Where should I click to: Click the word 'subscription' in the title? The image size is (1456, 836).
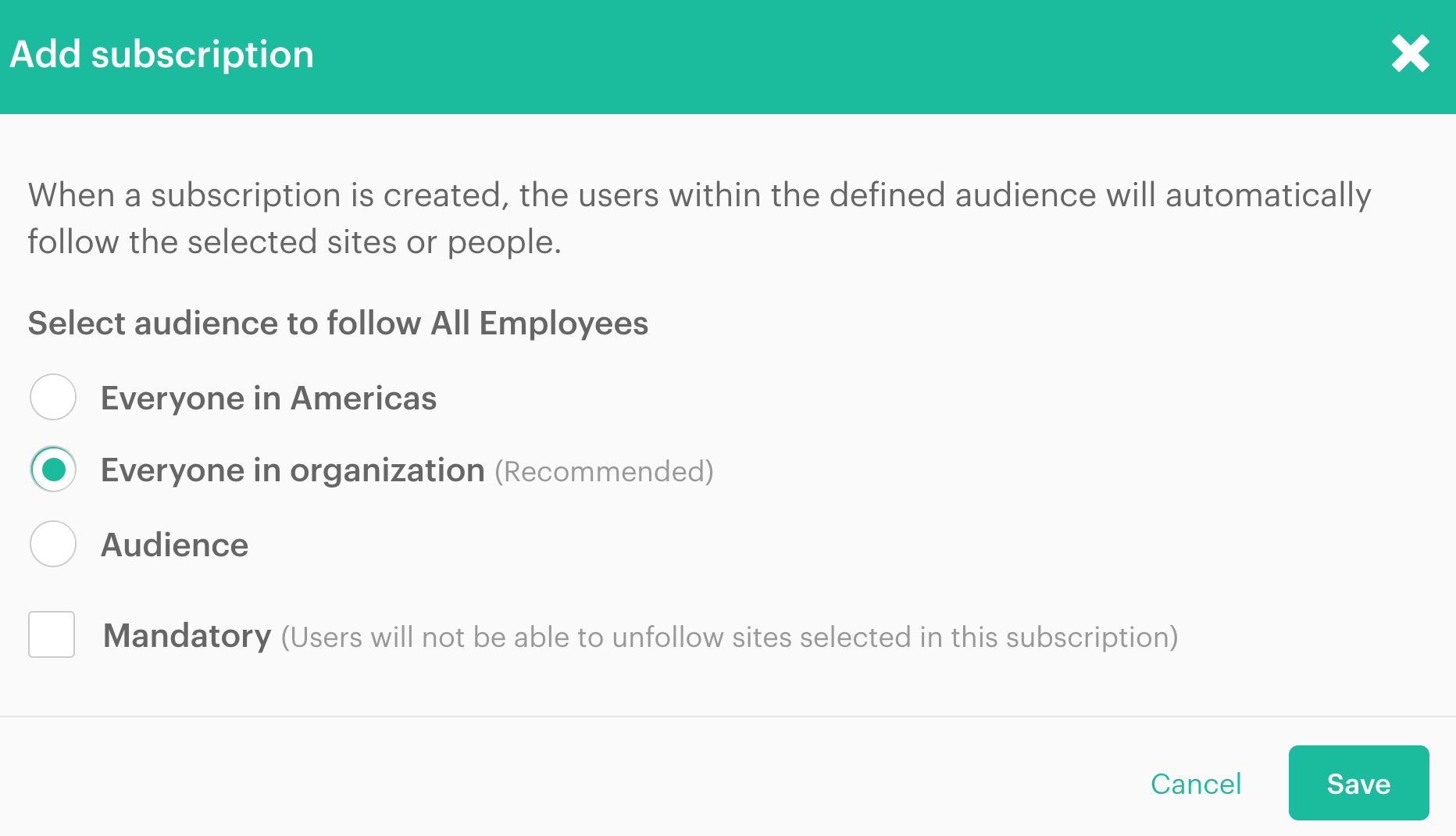[x=202, y=55]
